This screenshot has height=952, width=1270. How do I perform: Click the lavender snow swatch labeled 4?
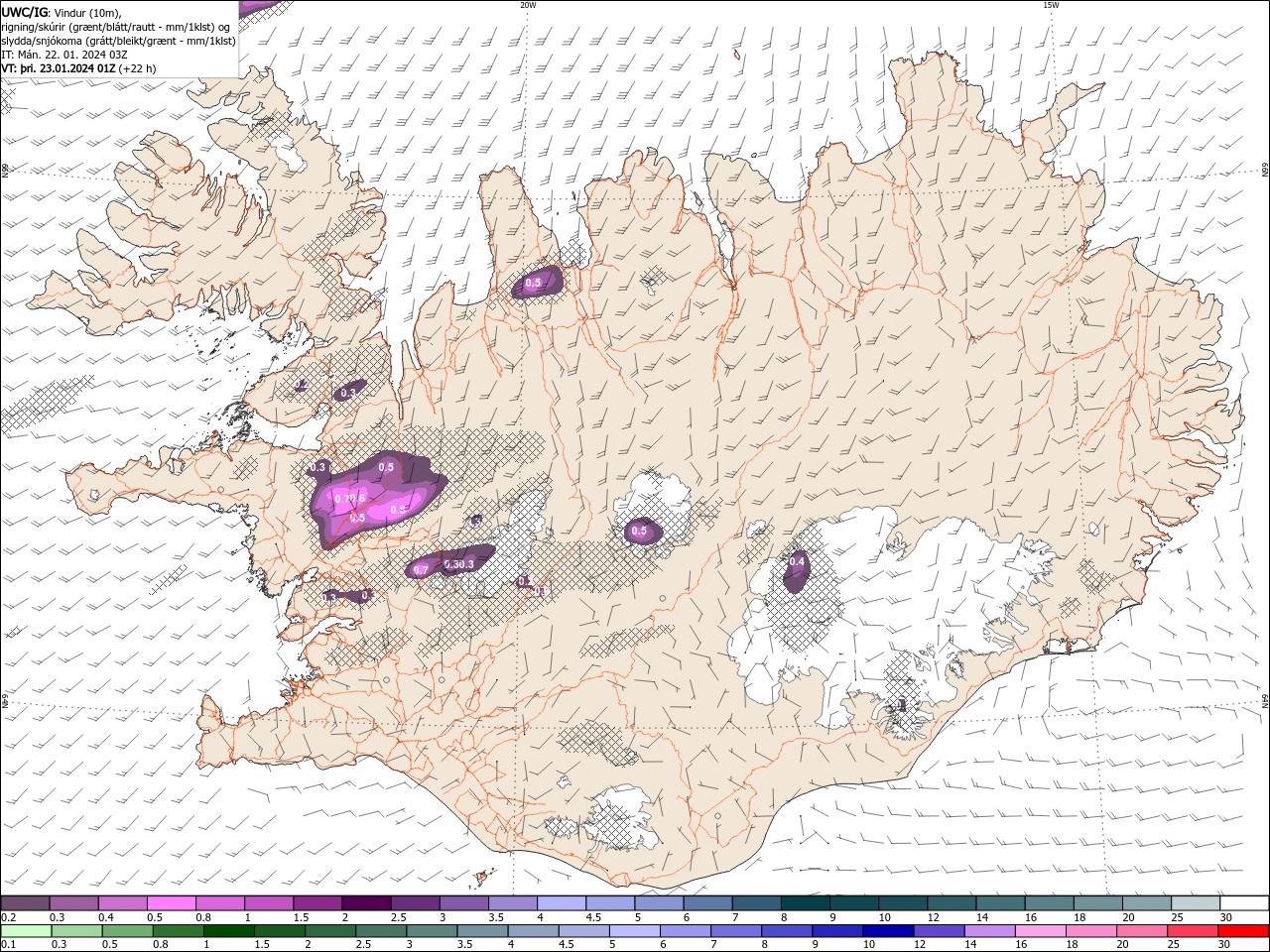coord(561,903)
